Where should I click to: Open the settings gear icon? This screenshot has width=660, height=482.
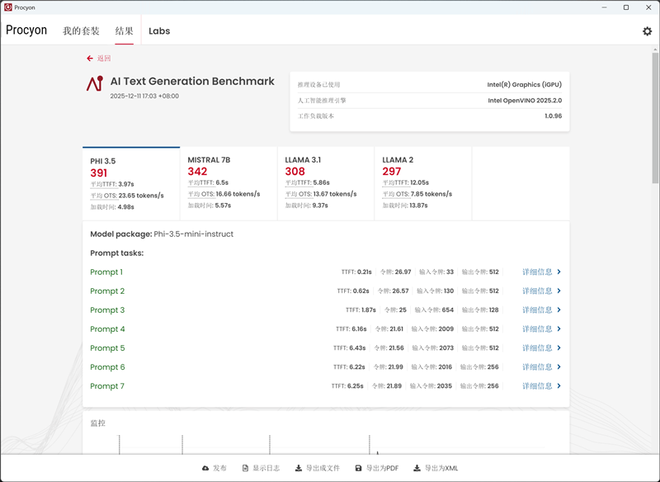coord(647,31)
